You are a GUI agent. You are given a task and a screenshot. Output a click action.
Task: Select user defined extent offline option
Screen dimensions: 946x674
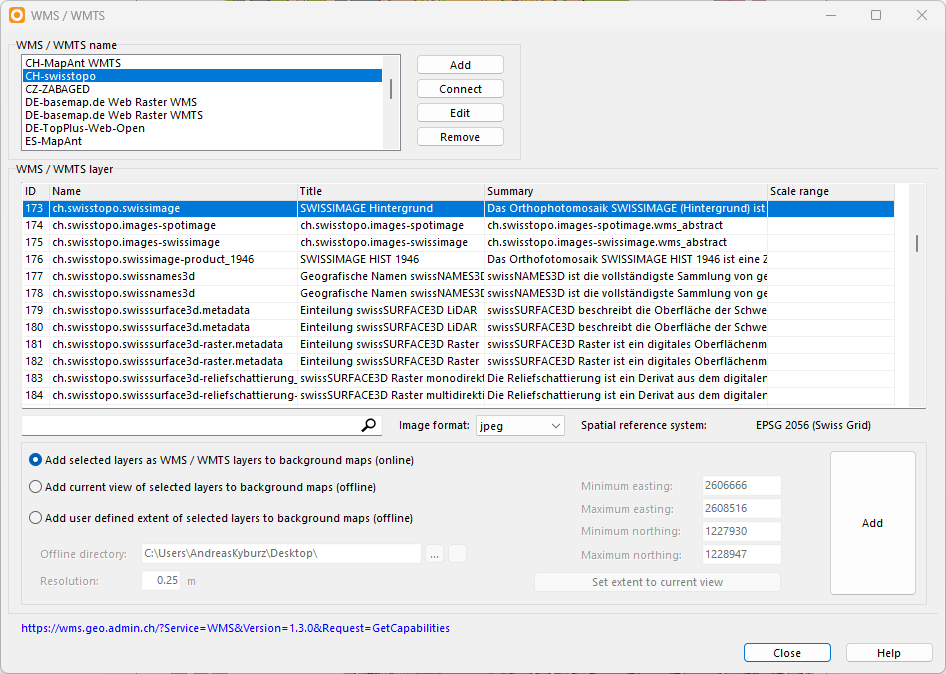tap(36, 518)
